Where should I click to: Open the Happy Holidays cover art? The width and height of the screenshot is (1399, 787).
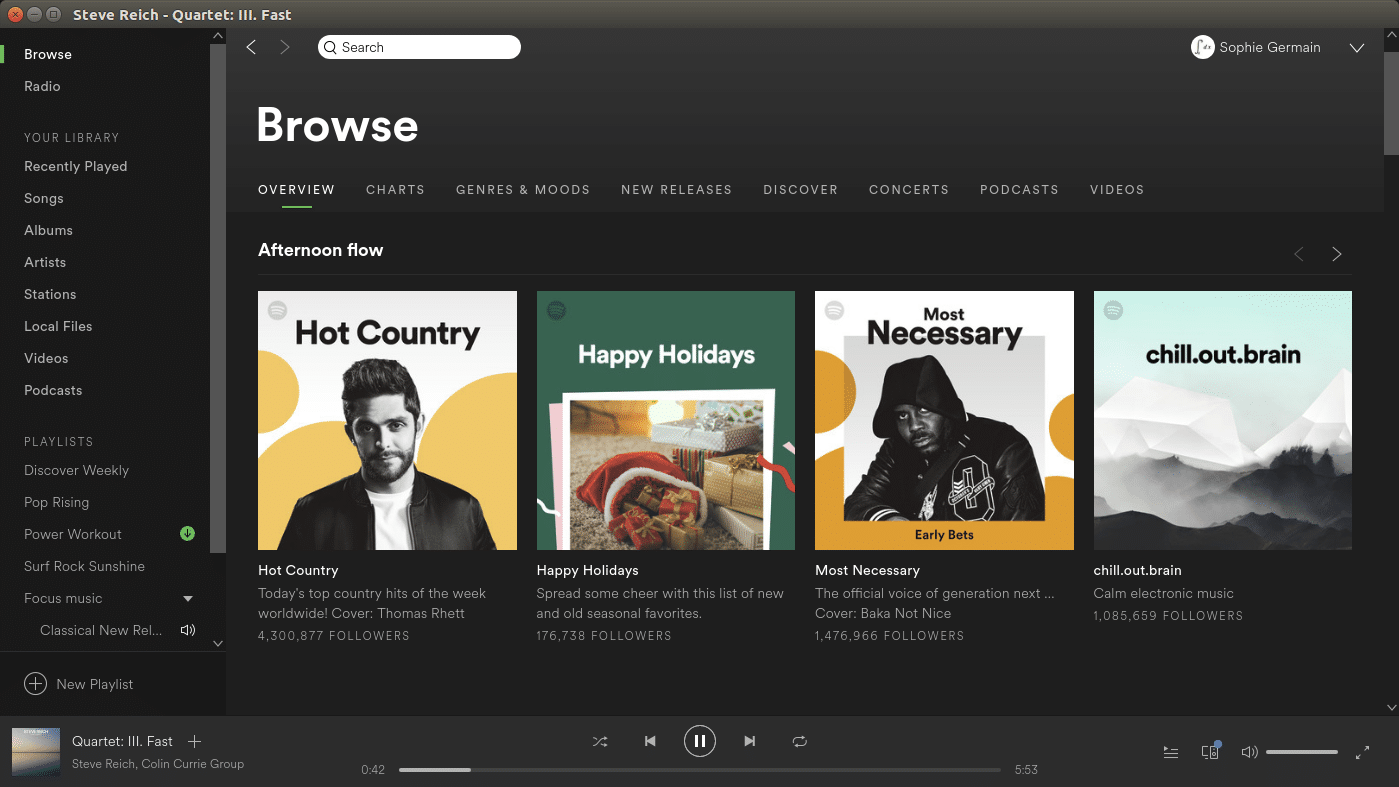tap(666, 420)
